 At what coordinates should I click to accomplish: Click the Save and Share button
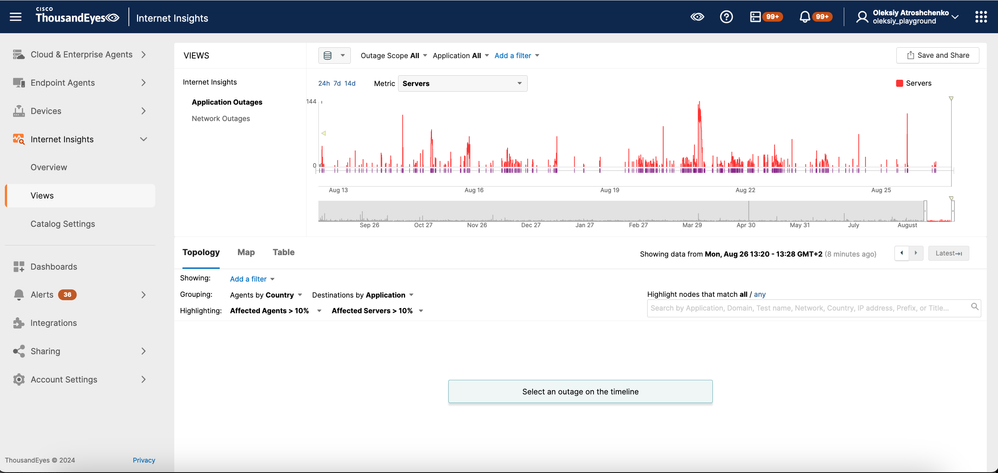[938, 55]
